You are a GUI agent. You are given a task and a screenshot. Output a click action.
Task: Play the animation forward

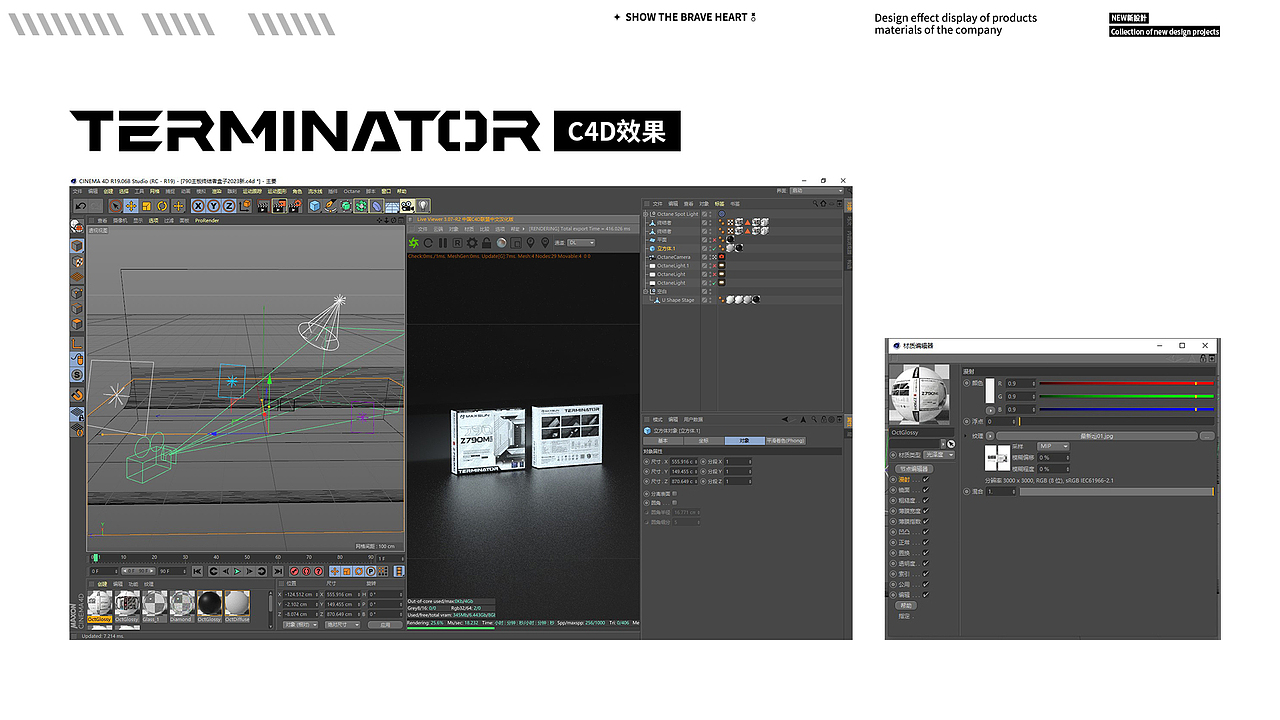click(238, 571)
